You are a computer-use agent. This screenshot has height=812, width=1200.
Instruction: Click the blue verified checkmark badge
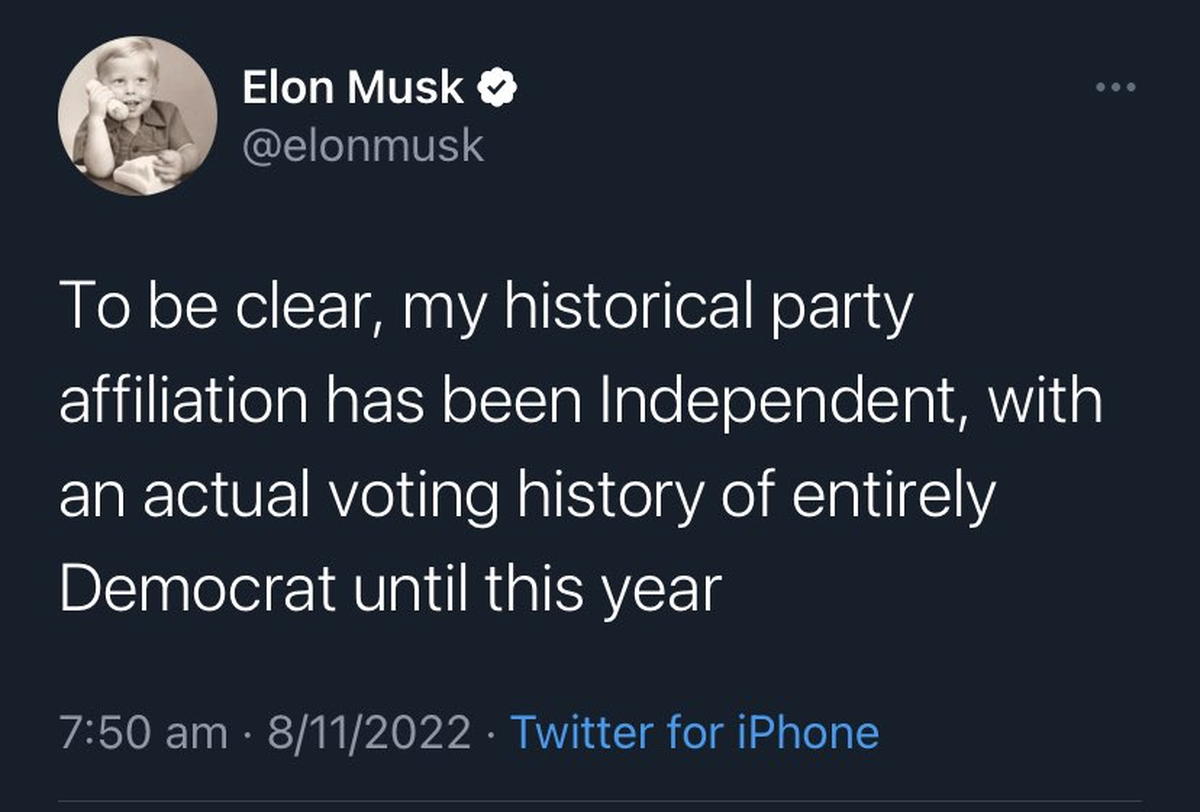pyautogui.click(x=497, y=90)
